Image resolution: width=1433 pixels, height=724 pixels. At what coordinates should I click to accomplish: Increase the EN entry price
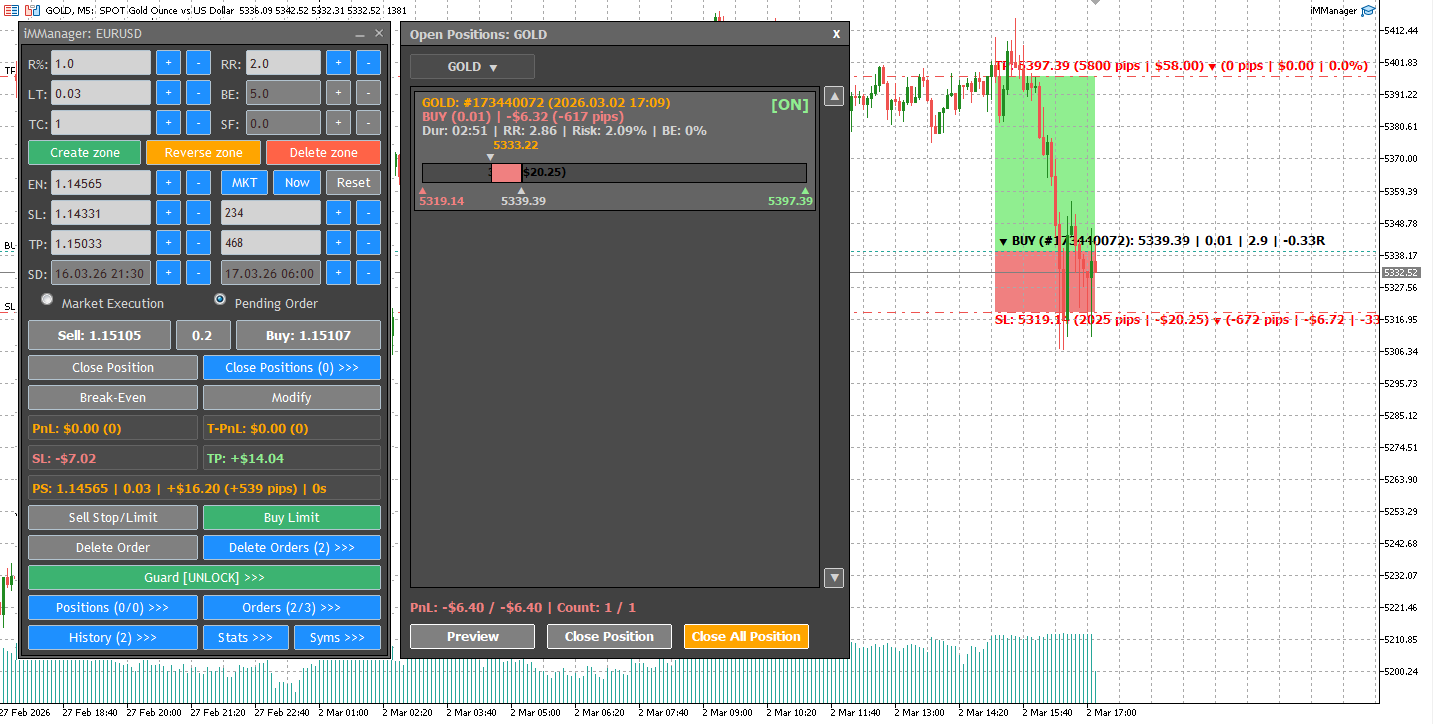pos(168,183)
